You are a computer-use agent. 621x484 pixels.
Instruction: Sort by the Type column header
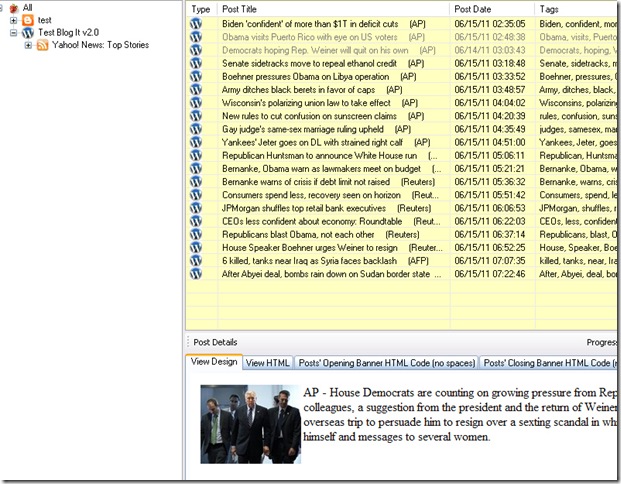(201, 9)
